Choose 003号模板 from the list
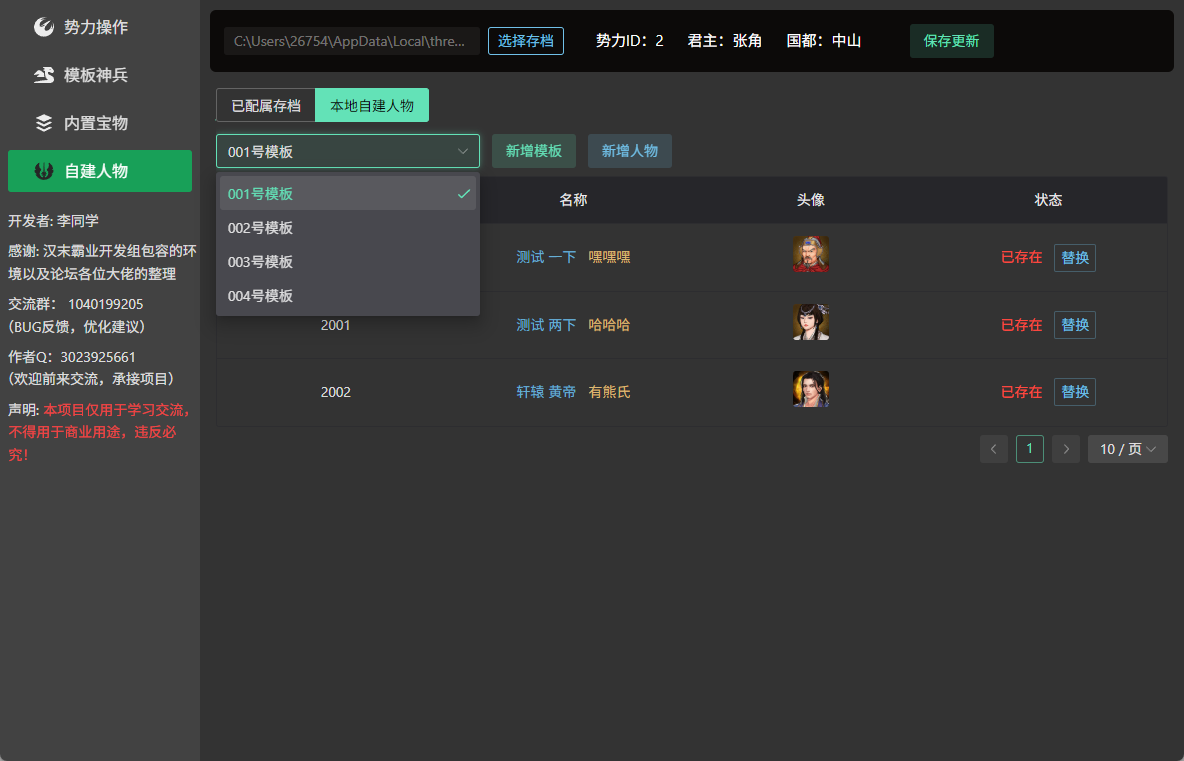The width and height of the screenshot is (1184, 761). [x=347, y=262]
